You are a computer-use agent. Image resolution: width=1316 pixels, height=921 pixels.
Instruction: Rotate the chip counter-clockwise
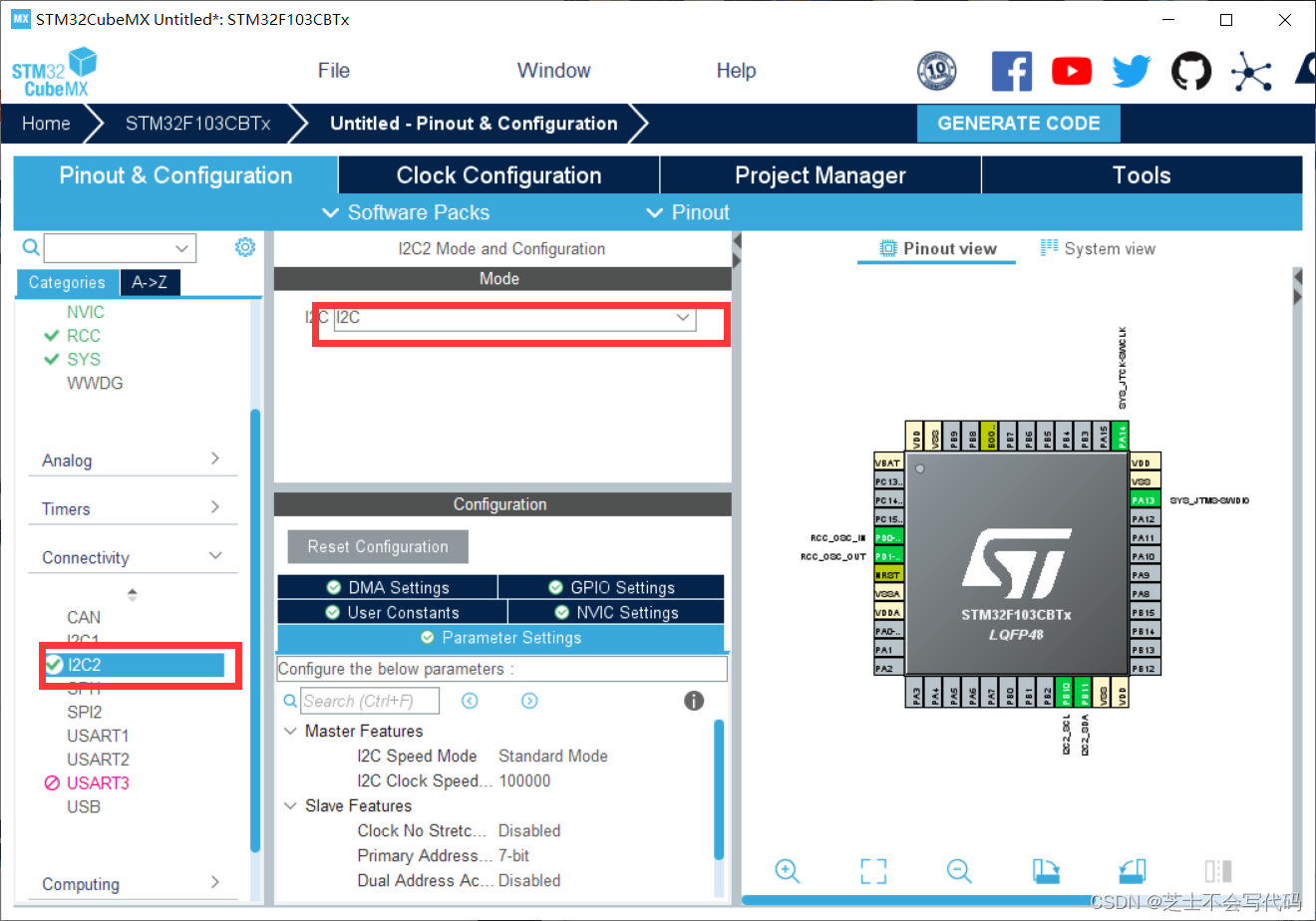(1132, 871)
